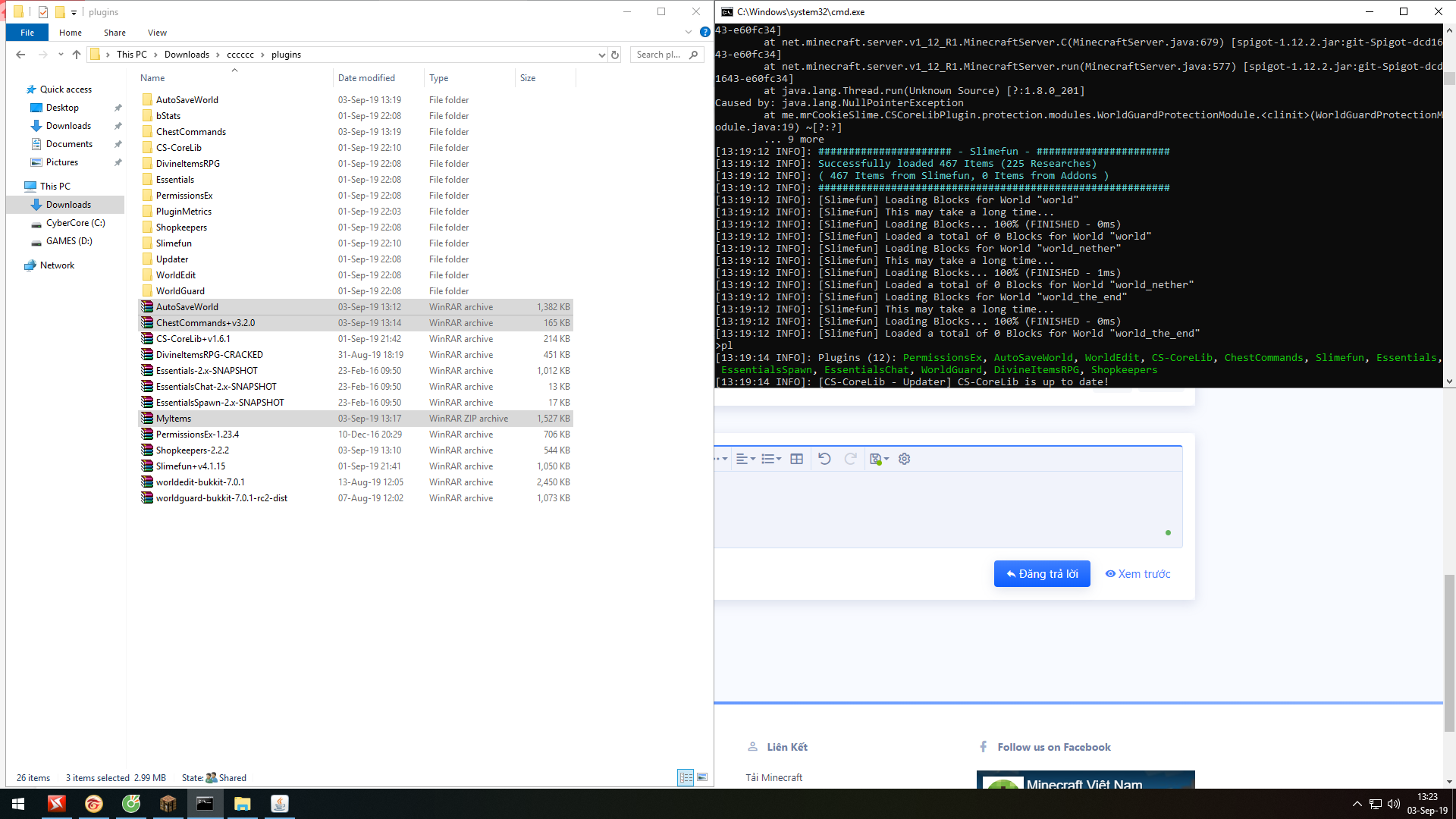Go up one folder level arrow
Image resolution: width=1456 pixels, height=819 pixels.
tap(77, 55)
